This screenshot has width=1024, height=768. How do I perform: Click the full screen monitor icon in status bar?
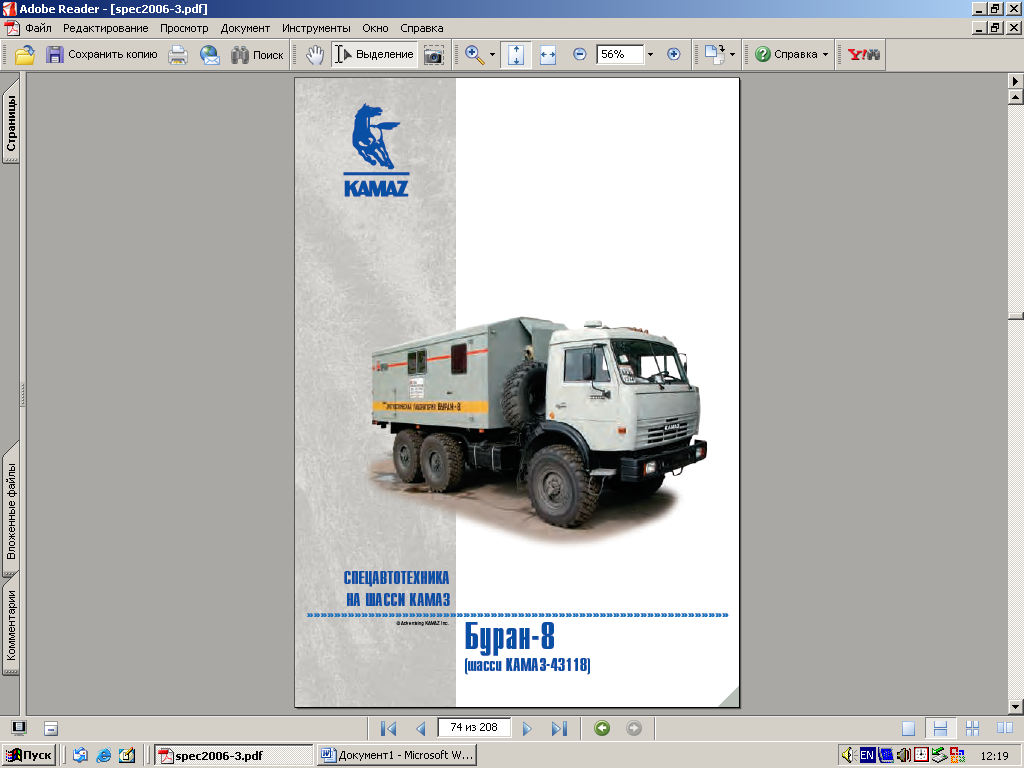(x=19, y=728)
